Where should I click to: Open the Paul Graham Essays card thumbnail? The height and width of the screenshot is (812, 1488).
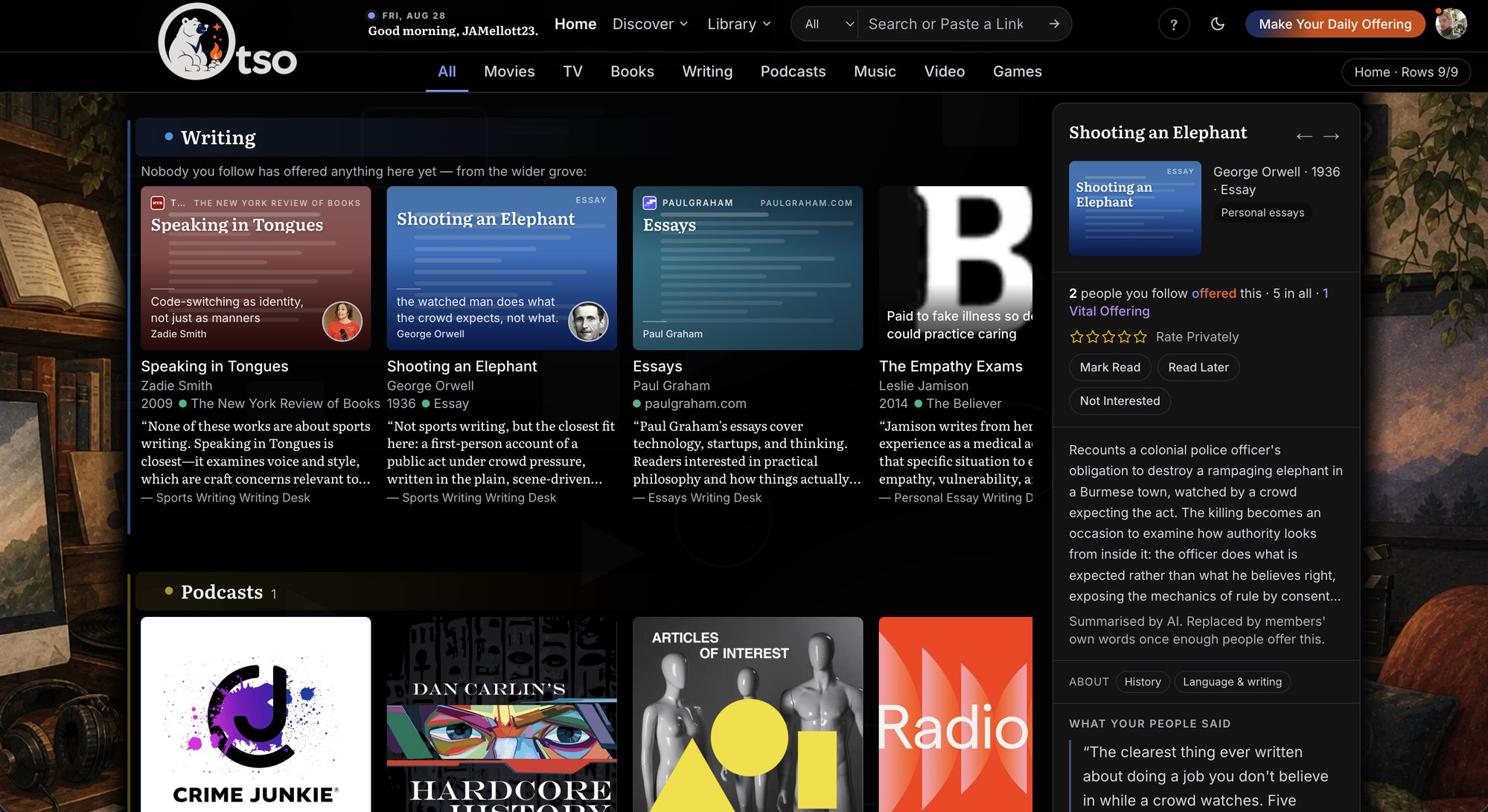tap(747, 268)
